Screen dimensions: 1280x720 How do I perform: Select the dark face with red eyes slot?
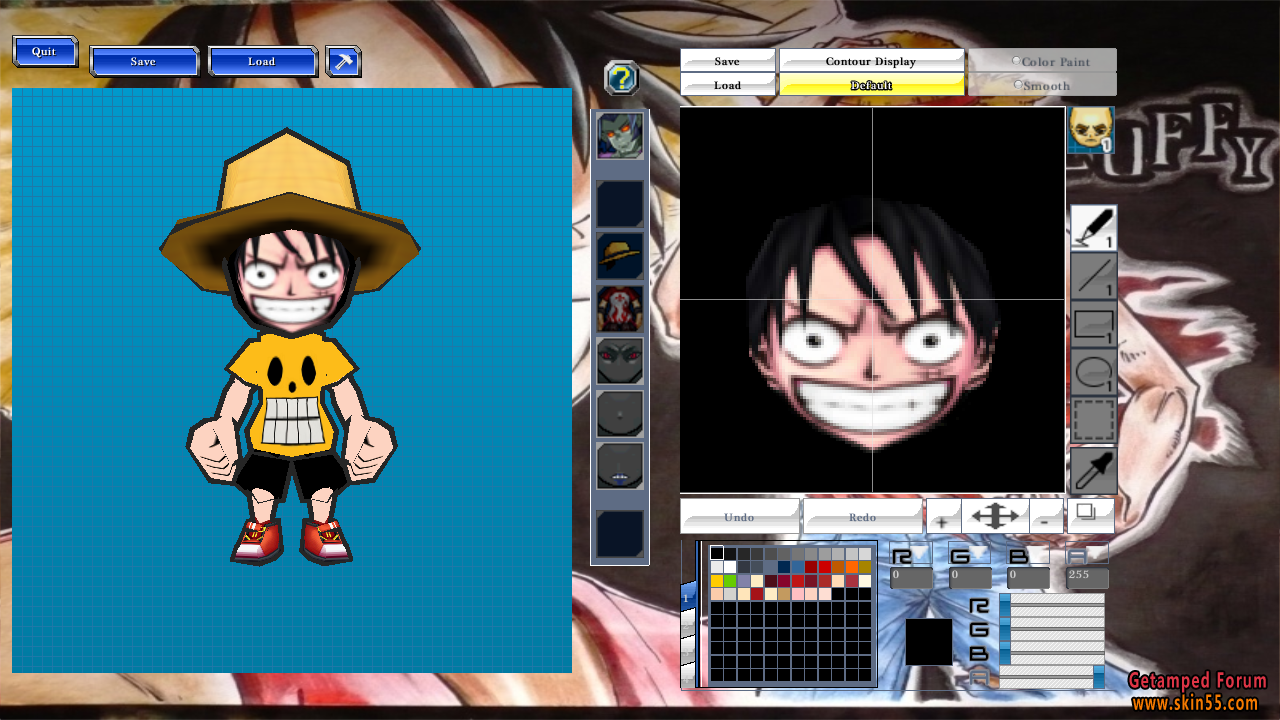(620, 361)
